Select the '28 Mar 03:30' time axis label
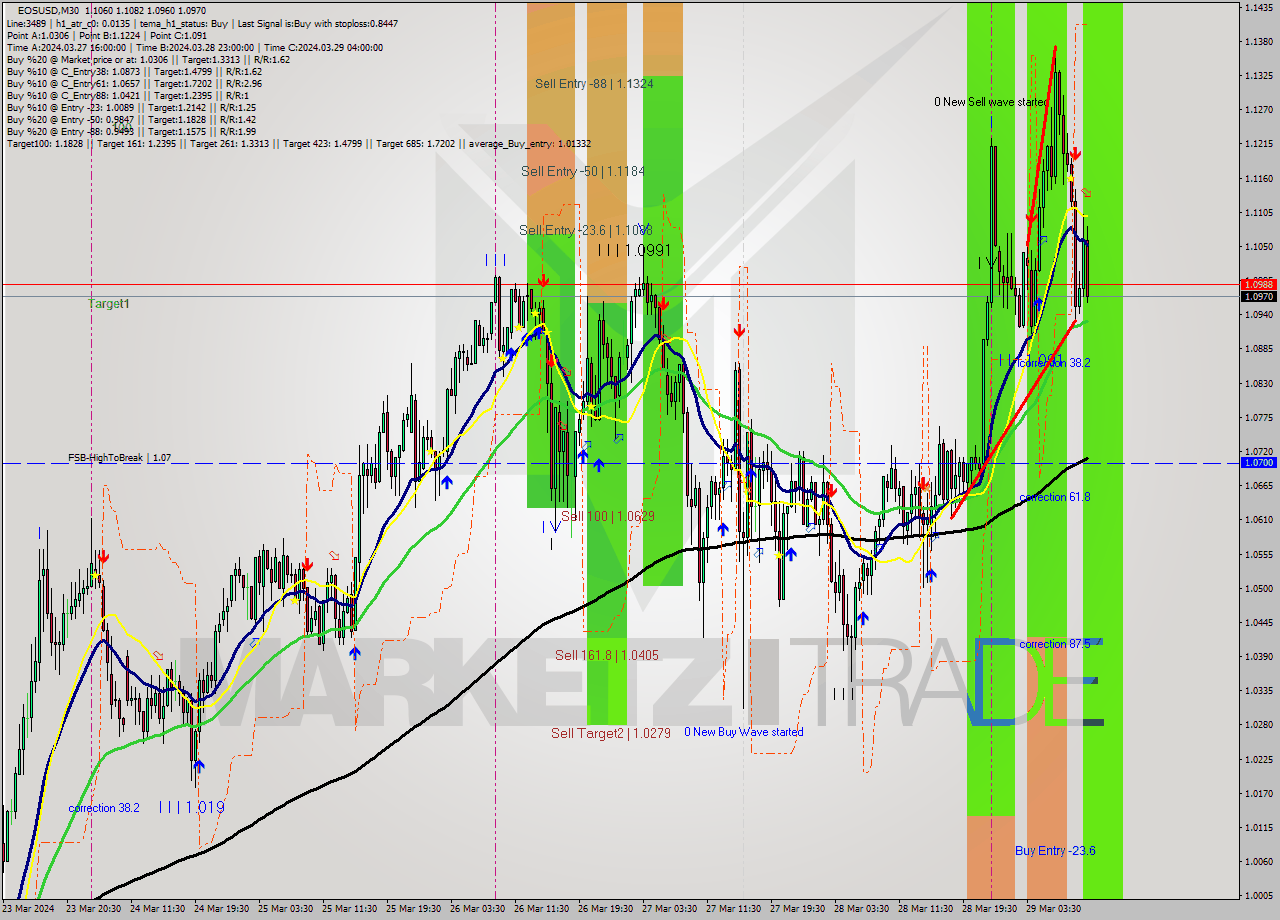This screenshot has height=920, width=1280. pos(861,909)
